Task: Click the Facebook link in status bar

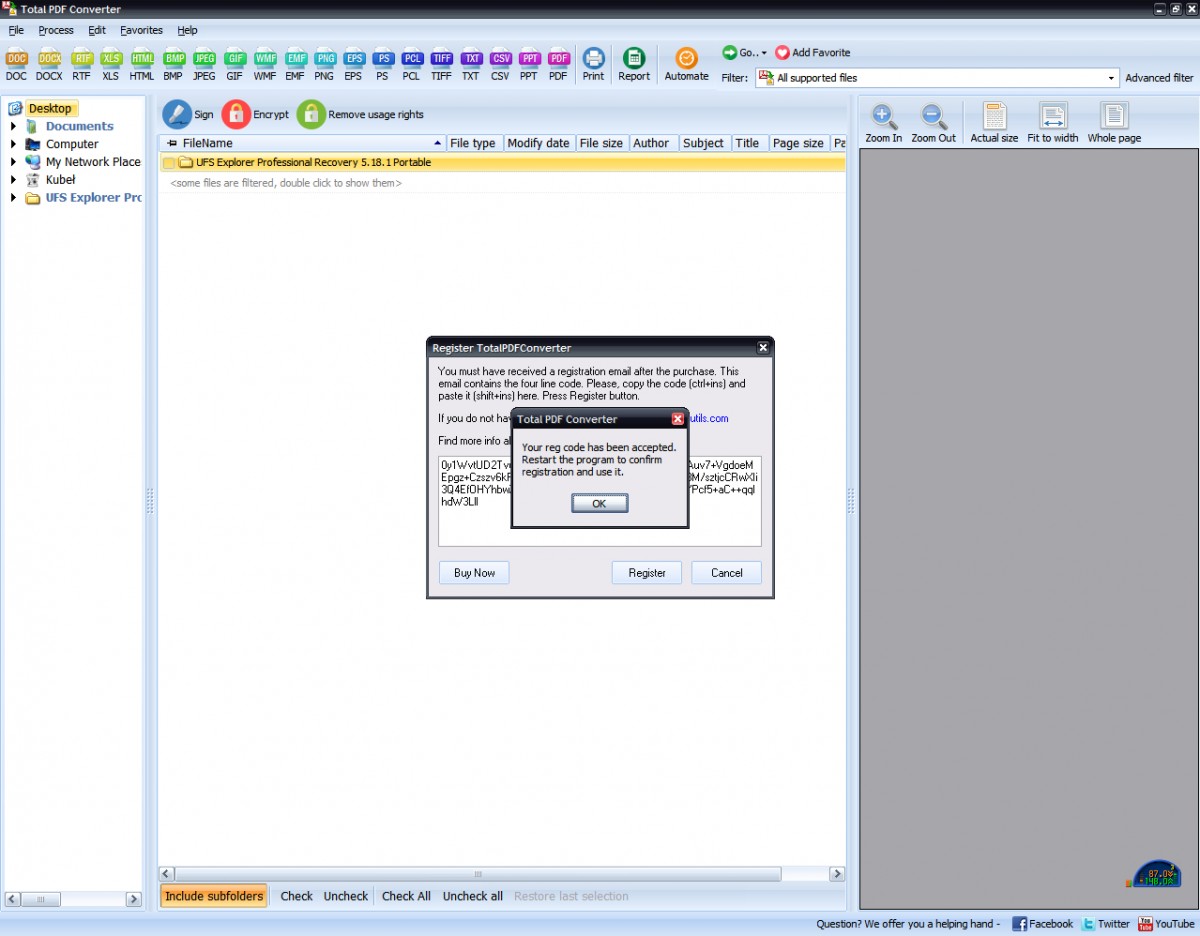Action: pyautogui.click(x=1042, y=924)
